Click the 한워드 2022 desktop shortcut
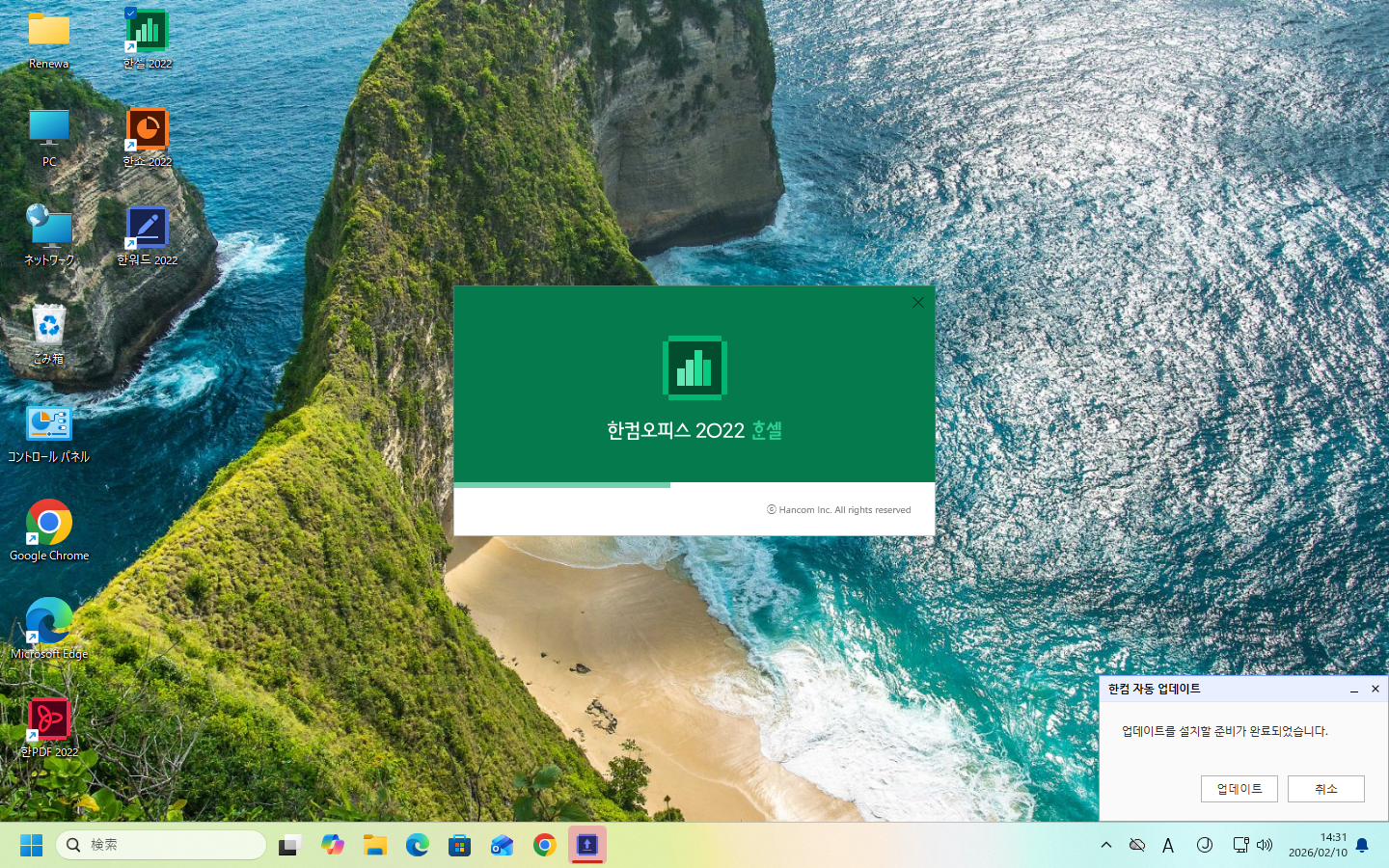Viewport: 1389px width, 868px height. coord(147,231)
